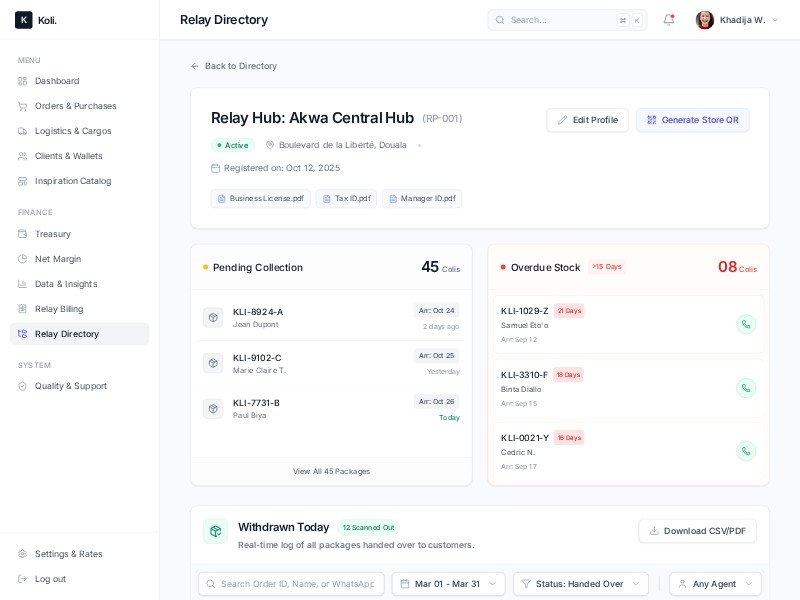Expand the Khadija W. user menu
The width and height of the screenshot is (800, 600).
[737, 20]
